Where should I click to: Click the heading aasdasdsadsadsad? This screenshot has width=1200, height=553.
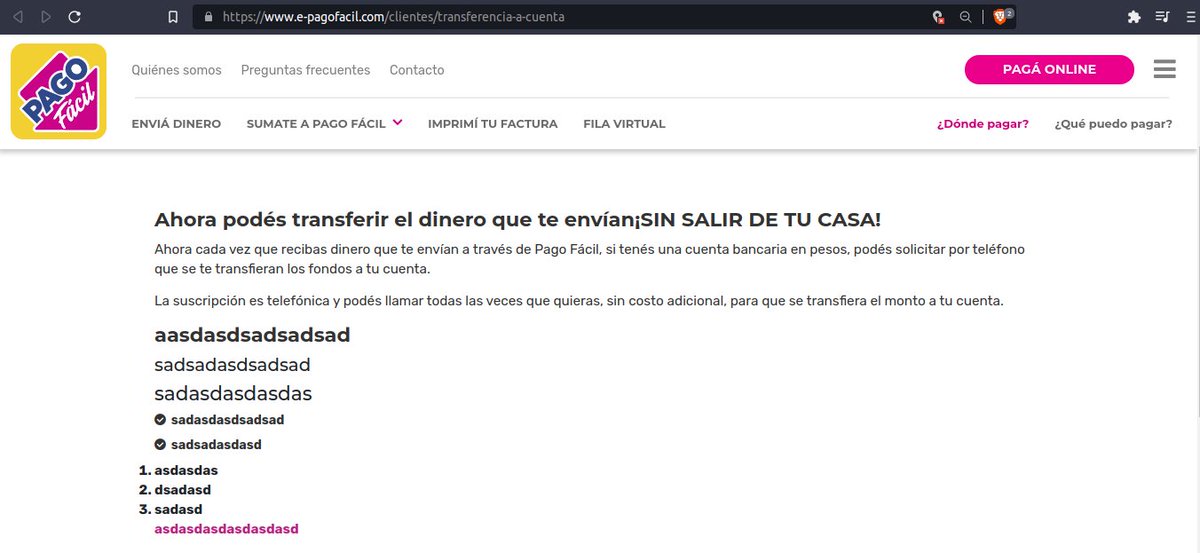coord(252,335)
